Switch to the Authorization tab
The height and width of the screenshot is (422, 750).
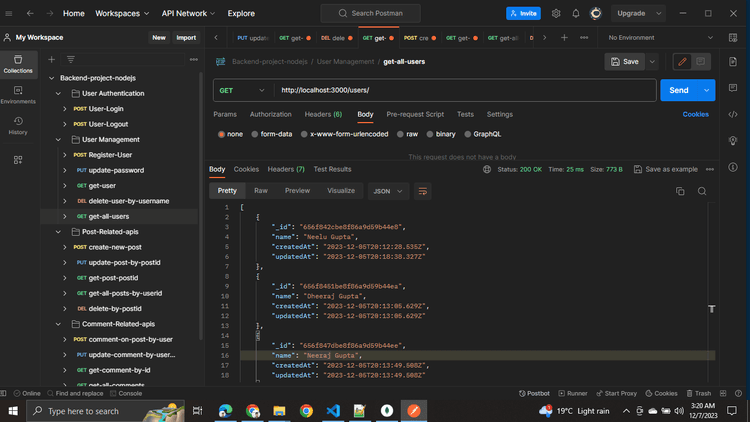click(270, 114)
